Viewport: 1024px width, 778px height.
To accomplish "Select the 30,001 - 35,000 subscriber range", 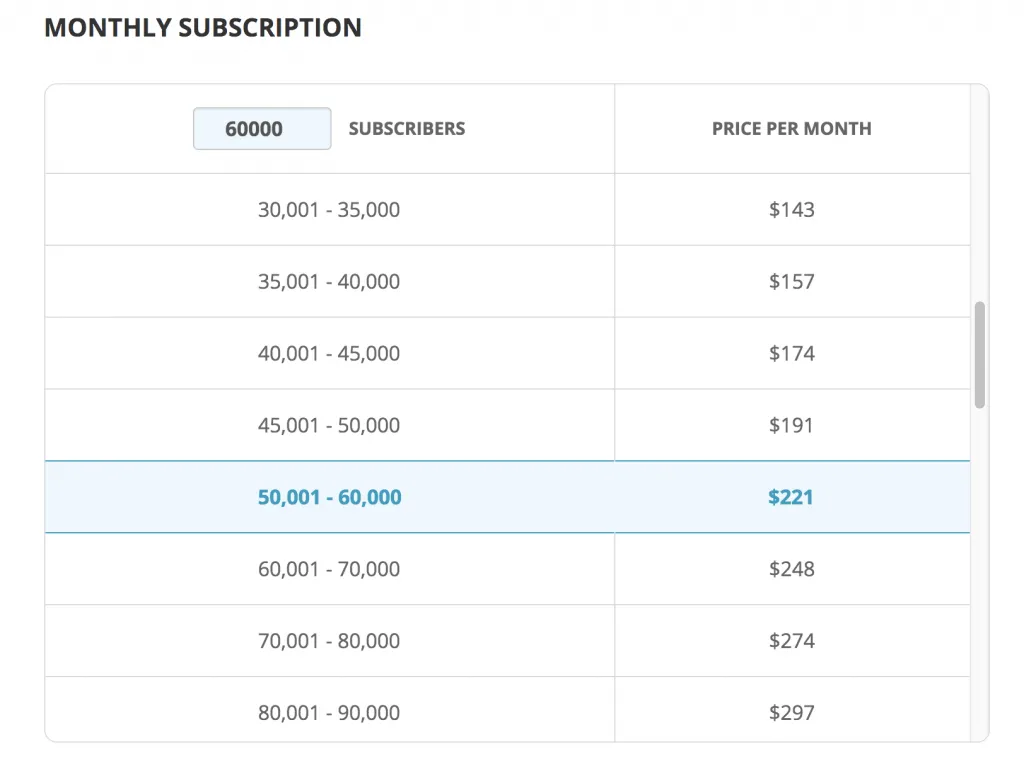I will tap(329, 210).
